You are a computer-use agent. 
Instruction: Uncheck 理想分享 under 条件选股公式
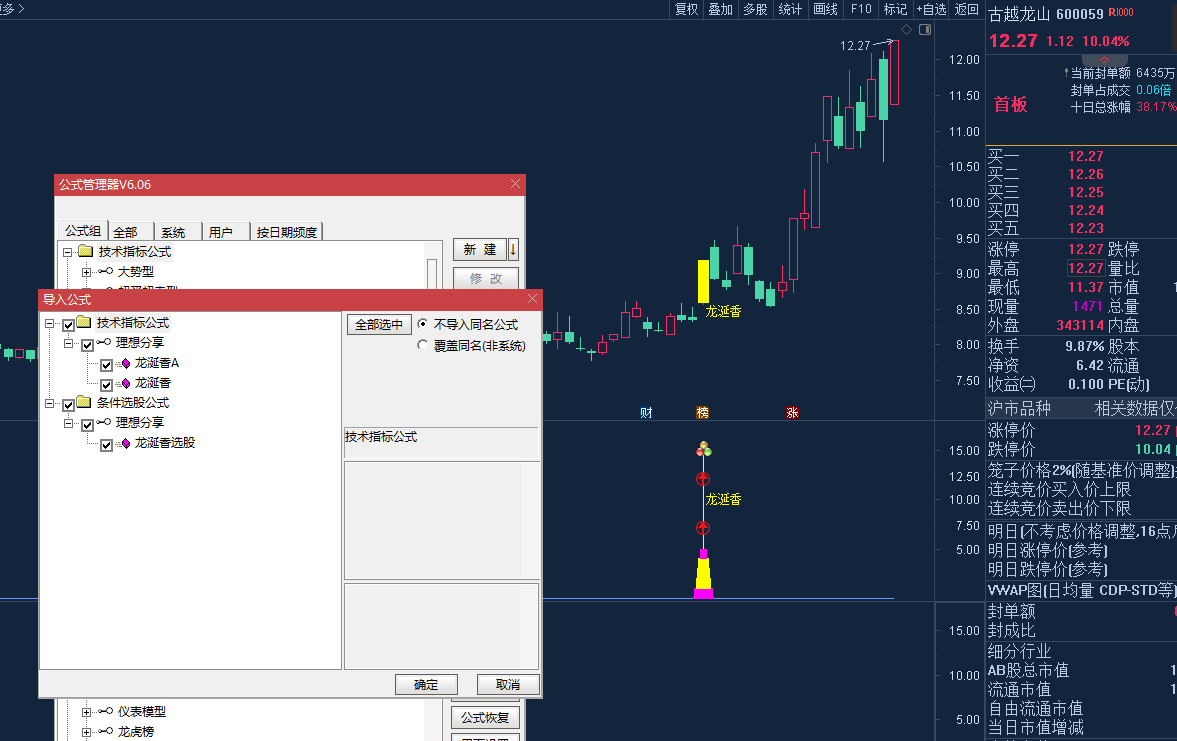point(87,425)
